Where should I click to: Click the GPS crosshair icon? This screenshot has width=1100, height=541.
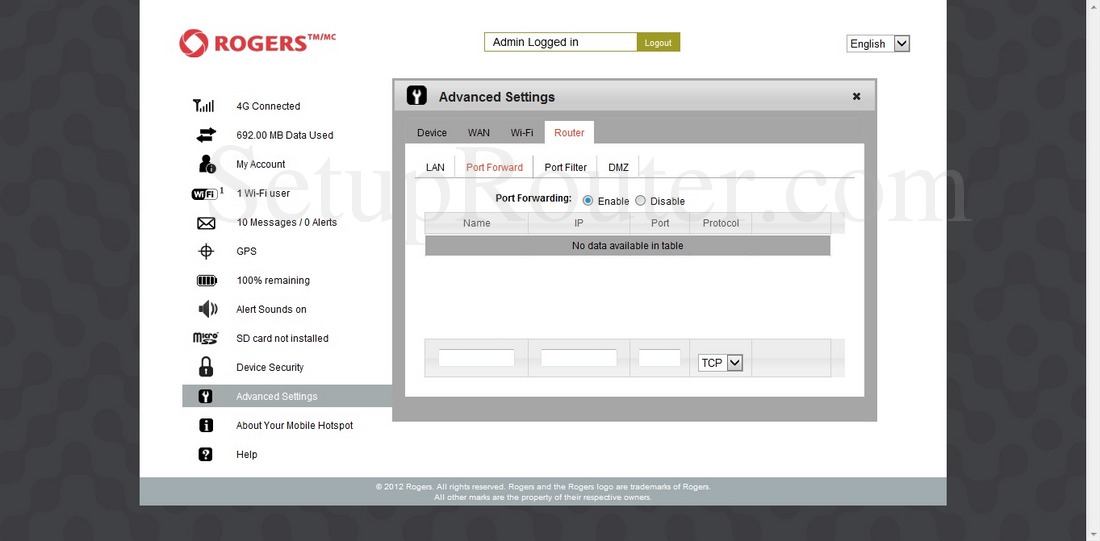click(x=206, y=251)
